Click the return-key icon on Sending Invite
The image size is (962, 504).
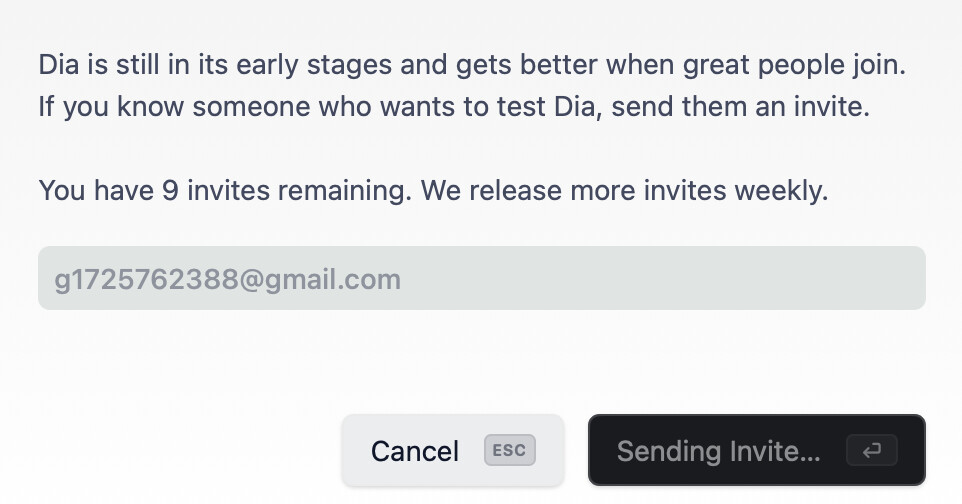pos(871,451)
